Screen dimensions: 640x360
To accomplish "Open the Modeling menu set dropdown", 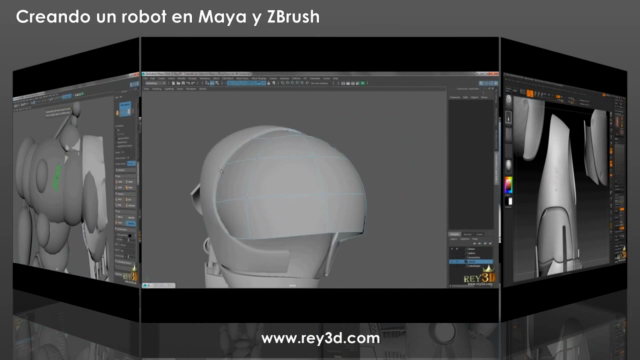I will [156, 83].
